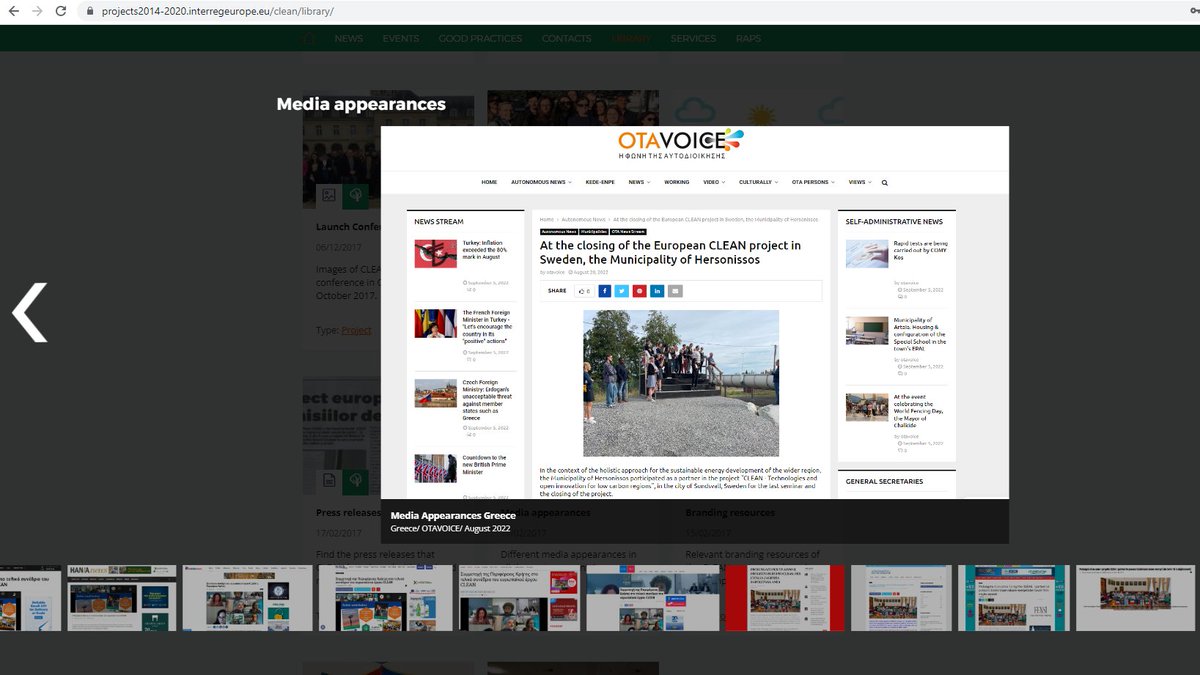Open the OTAVOICE search magnifier
This screenshot has height=675, width=1200.
point(884,182)
